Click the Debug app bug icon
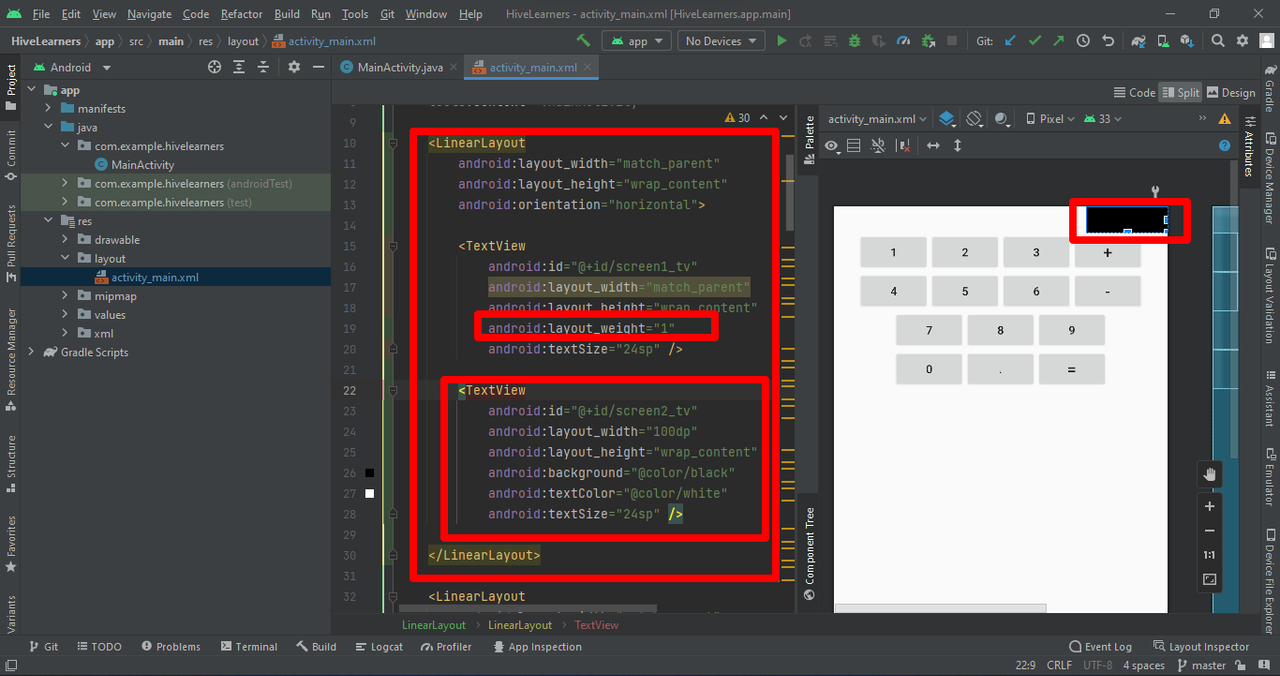The width and height of the screenshot is (1280, 676). point(854,41)
